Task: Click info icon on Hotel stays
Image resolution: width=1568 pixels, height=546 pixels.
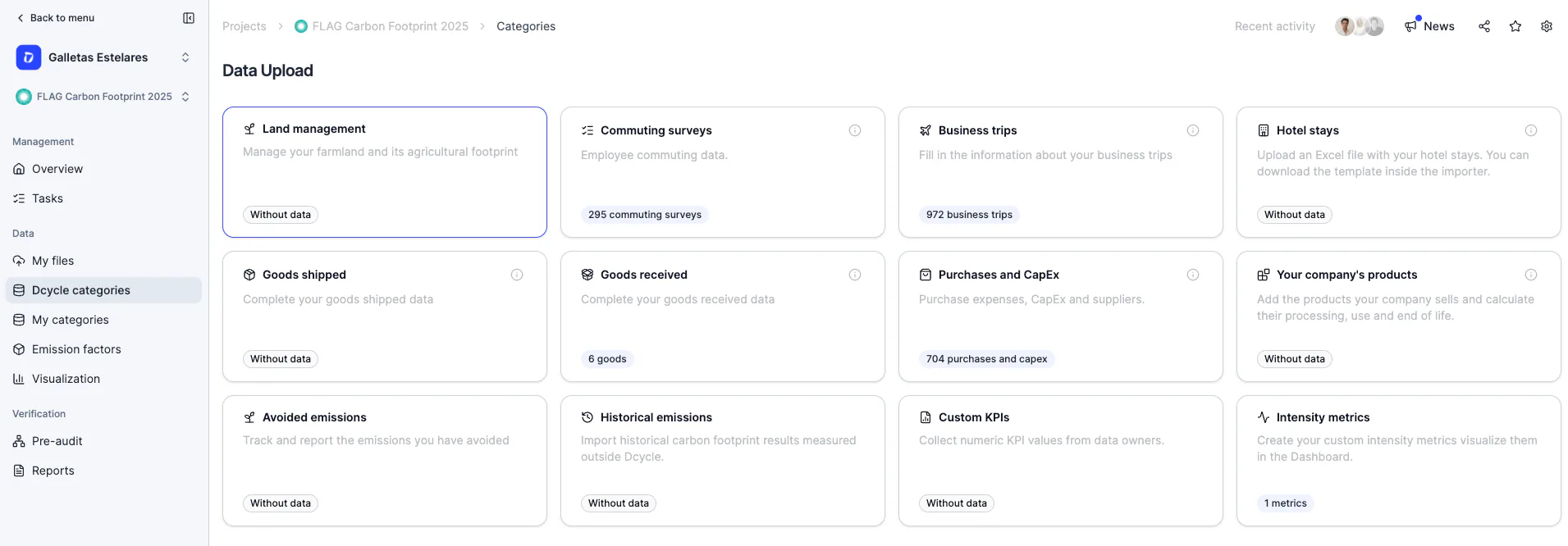Action: (1531, 130)
